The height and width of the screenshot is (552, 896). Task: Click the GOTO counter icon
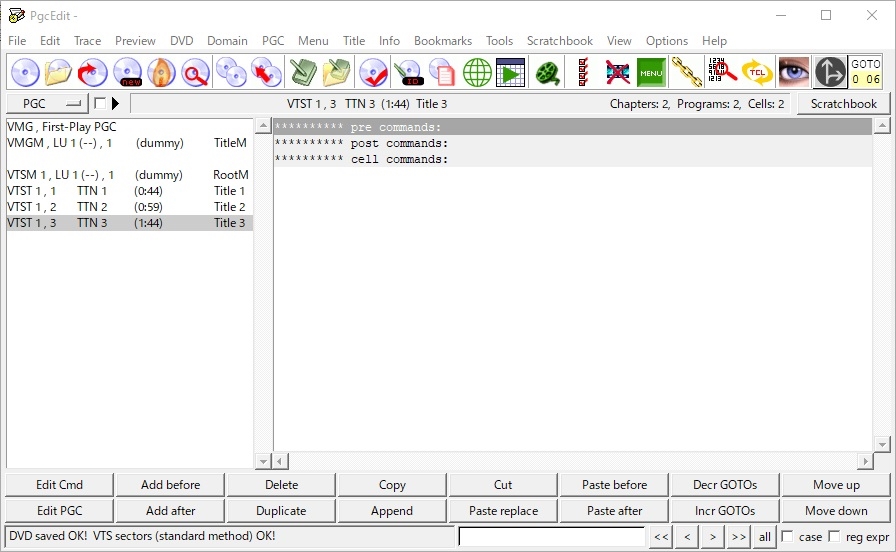coord(865,73)
